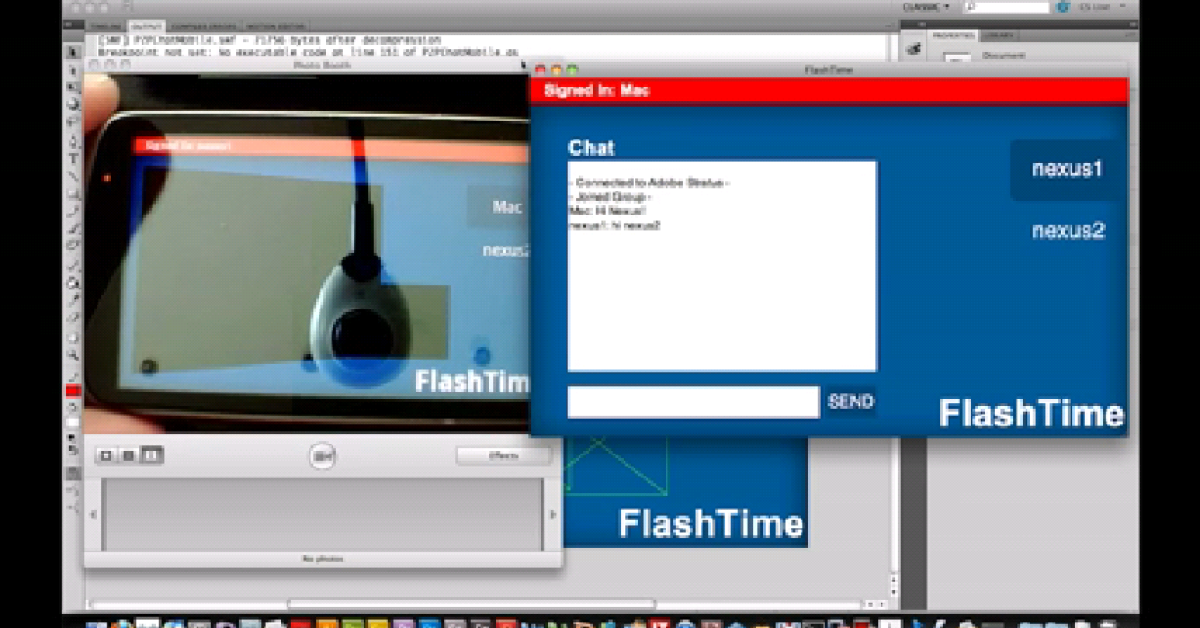Choose 4-up photo mode in Photo Booth
The height and width of the screenshot is (628, 1200).
[128, 456]
